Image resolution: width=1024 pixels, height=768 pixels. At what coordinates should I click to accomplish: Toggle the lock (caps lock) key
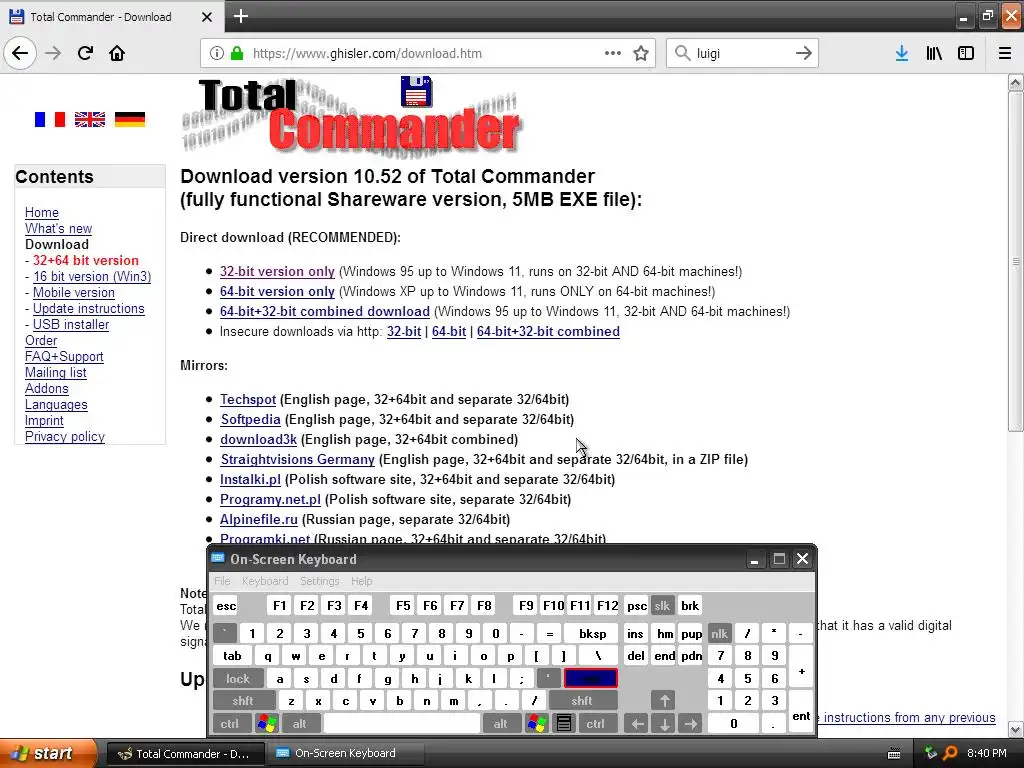click(x=238, y=679)
